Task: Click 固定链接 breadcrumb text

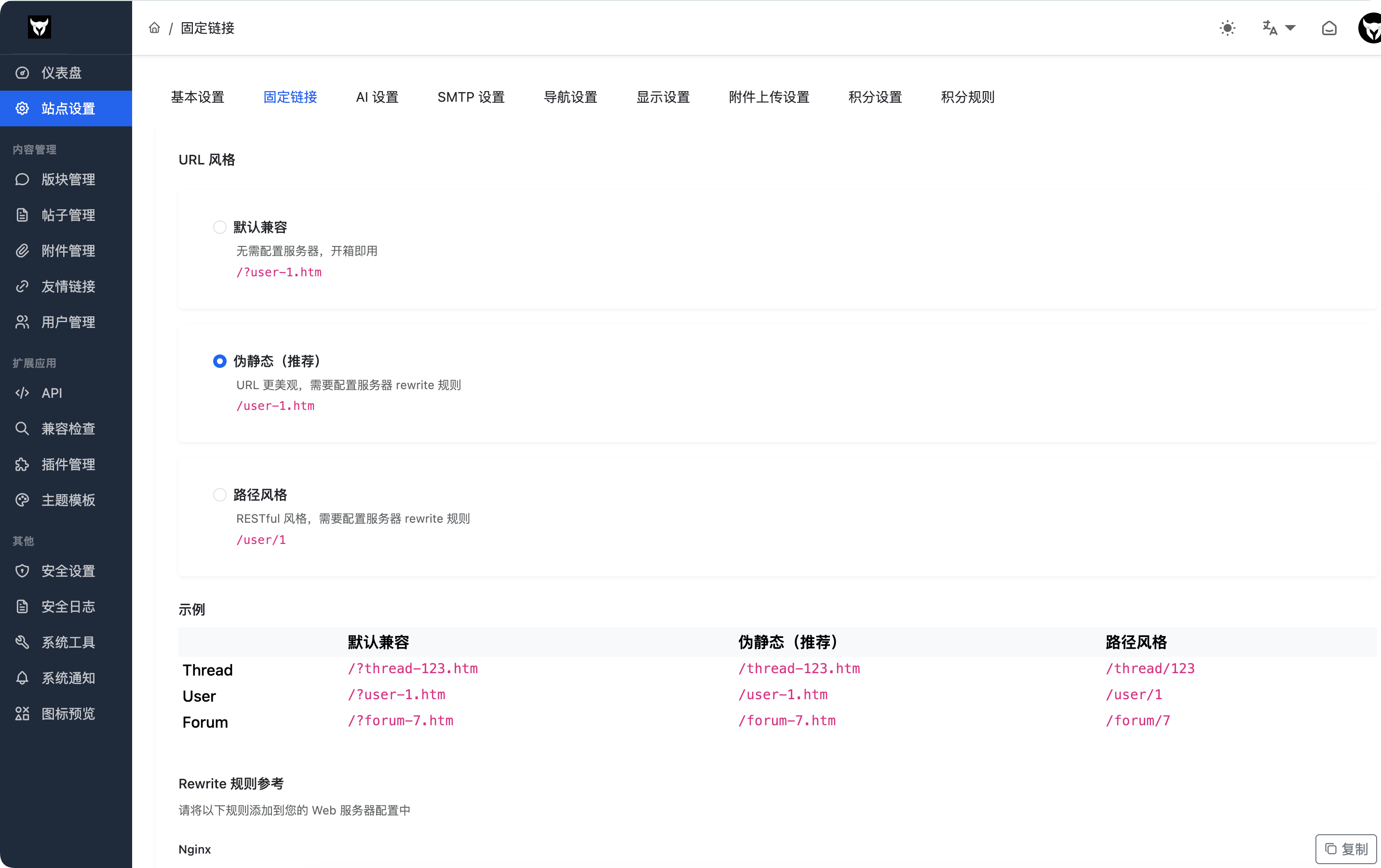Action: [208, 28]
